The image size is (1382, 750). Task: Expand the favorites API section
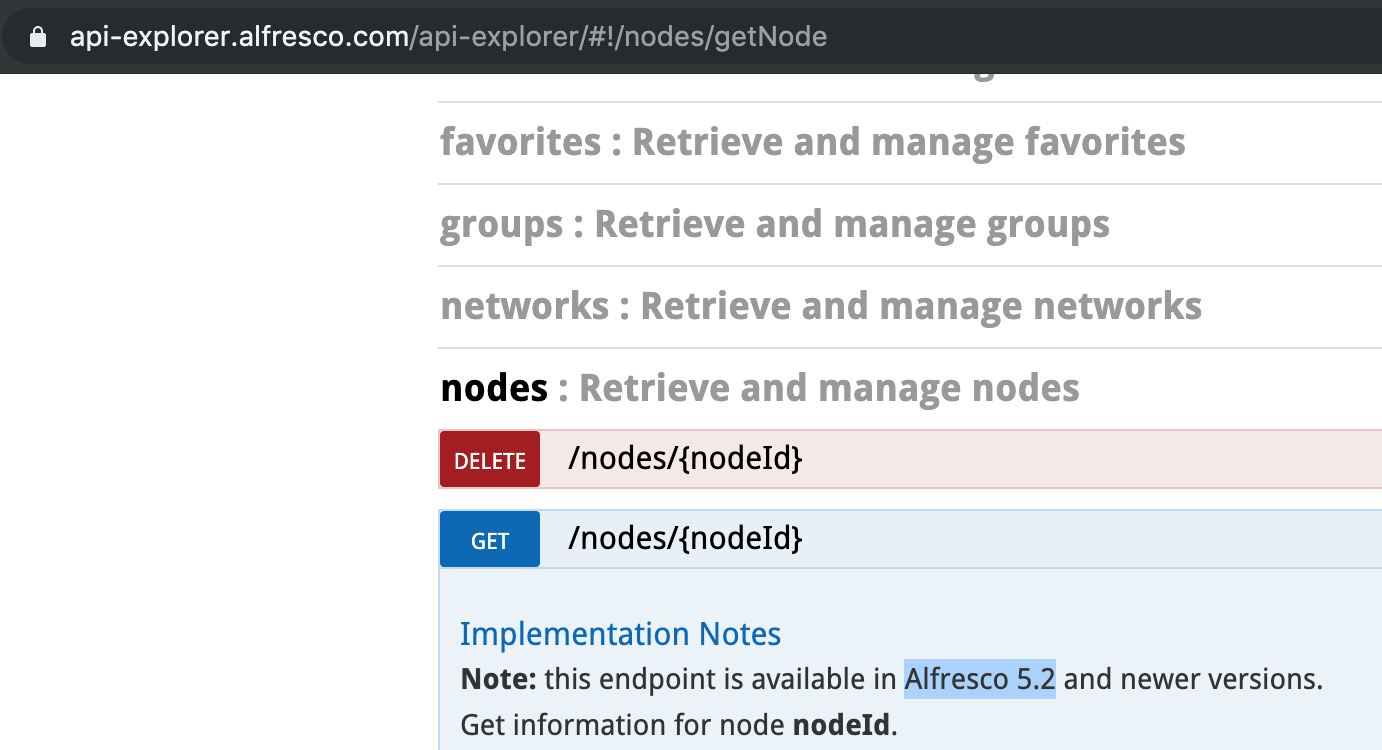[x=812, y=141]
